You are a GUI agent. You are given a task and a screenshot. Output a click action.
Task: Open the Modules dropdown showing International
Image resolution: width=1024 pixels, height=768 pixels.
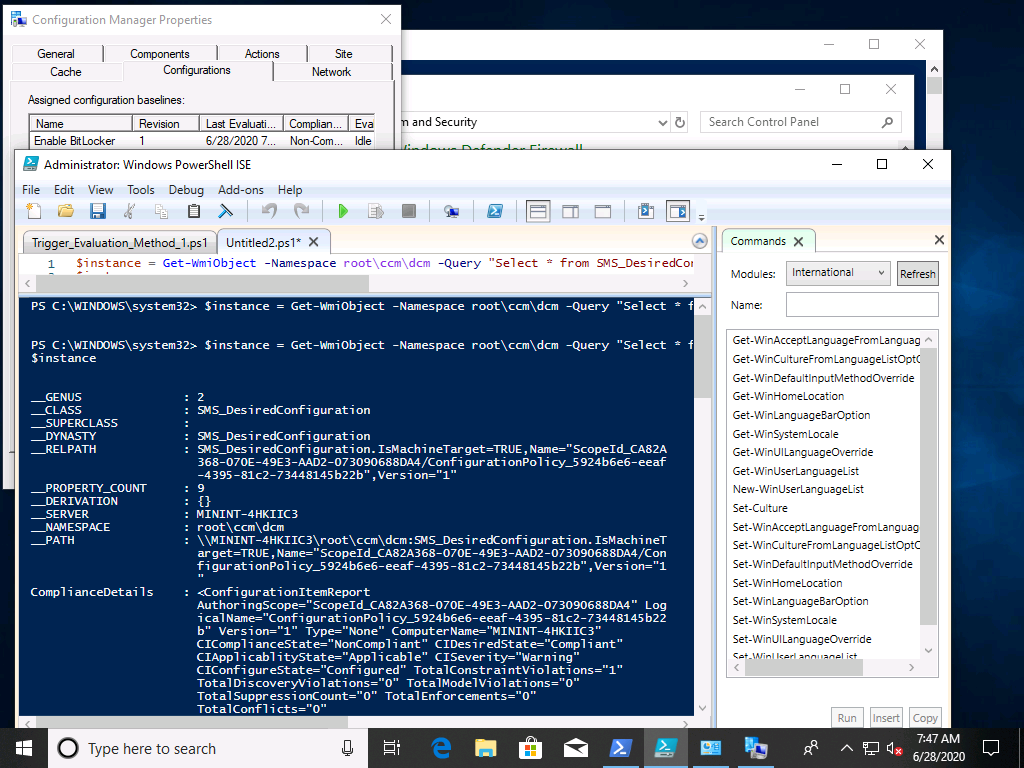coord(838,273)
